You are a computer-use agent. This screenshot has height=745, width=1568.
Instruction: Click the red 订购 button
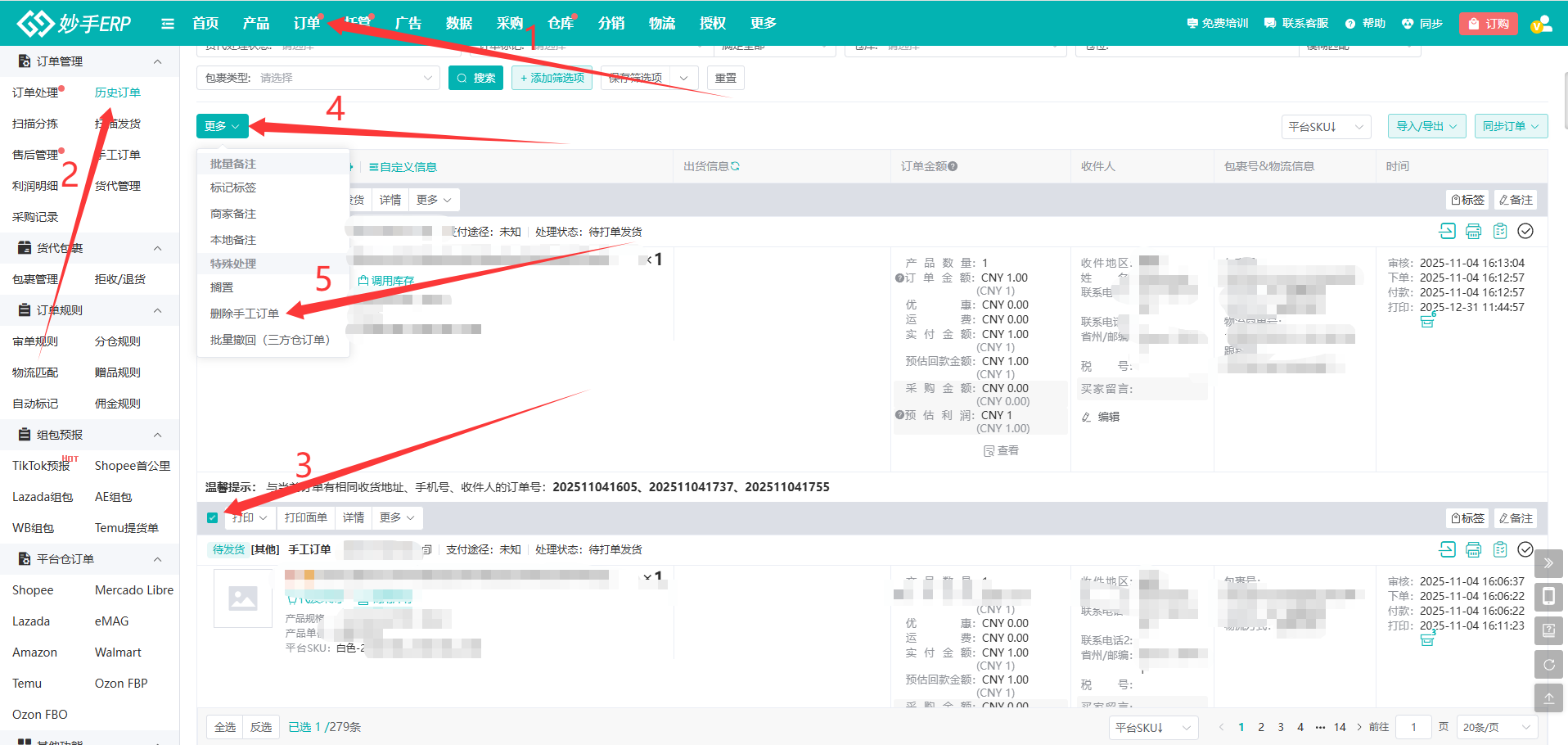1489,24
